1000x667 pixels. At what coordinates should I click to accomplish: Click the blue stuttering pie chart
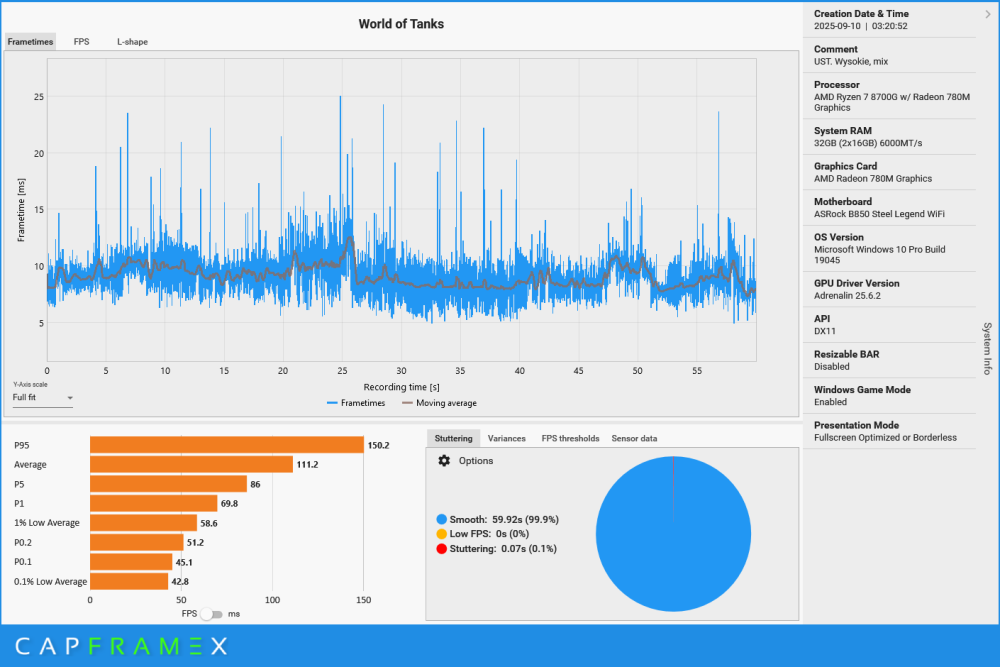pos(673,534)
